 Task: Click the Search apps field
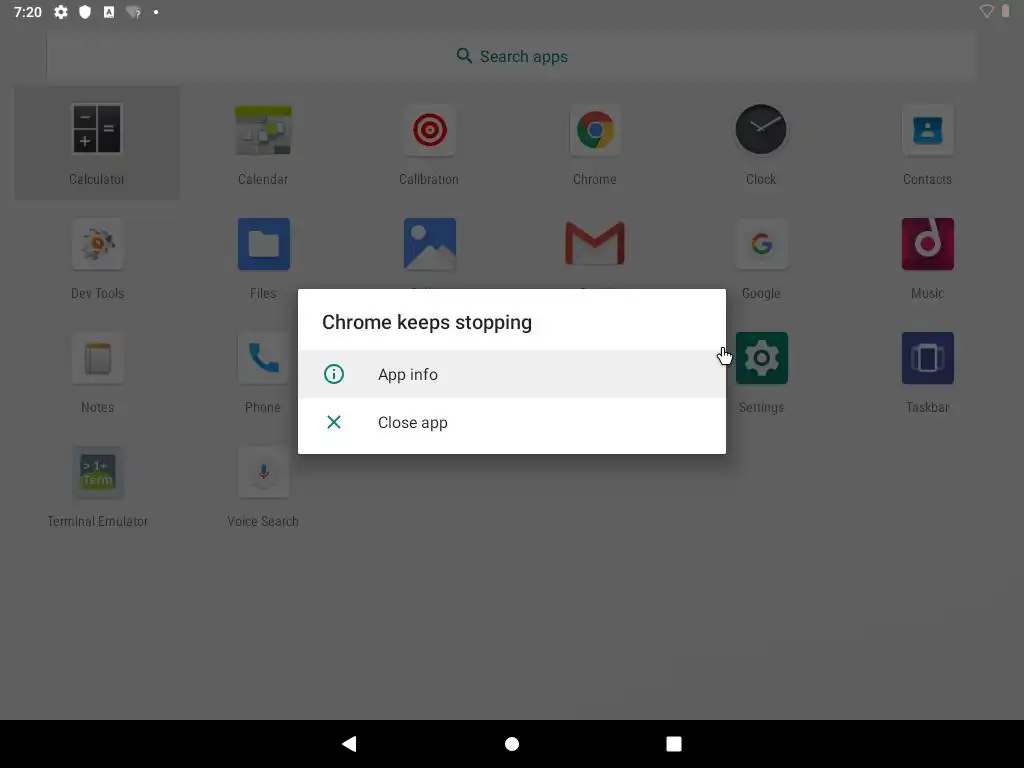511,56
